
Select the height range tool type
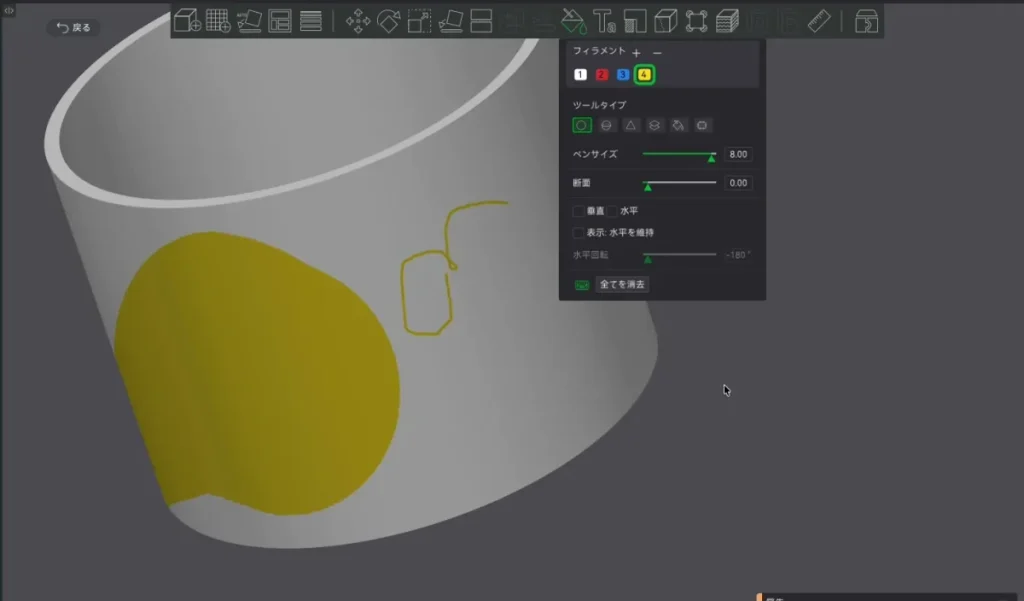[654, 125]
